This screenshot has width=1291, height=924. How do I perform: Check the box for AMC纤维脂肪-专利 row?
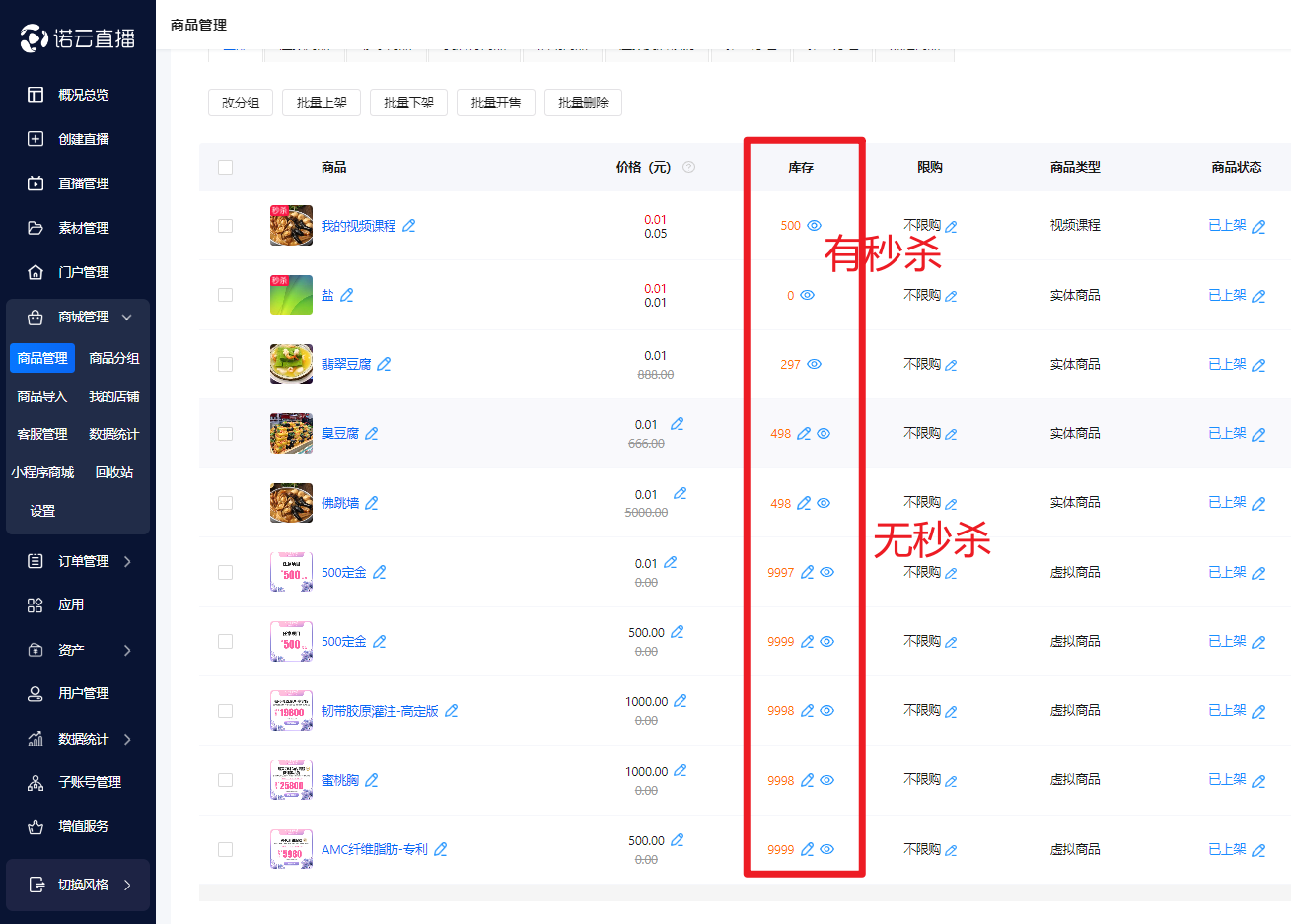point(226,849)
